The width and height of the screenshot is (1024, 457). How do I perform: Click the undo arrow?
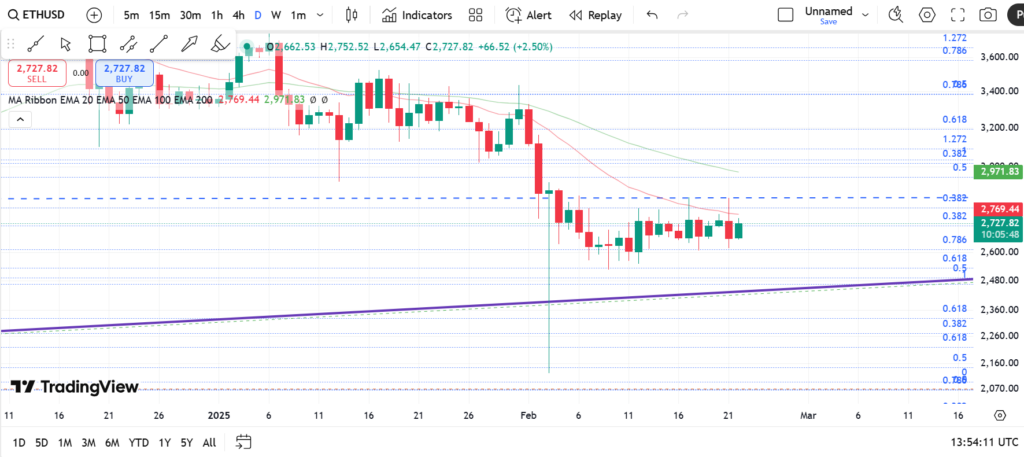coord(652,15)
